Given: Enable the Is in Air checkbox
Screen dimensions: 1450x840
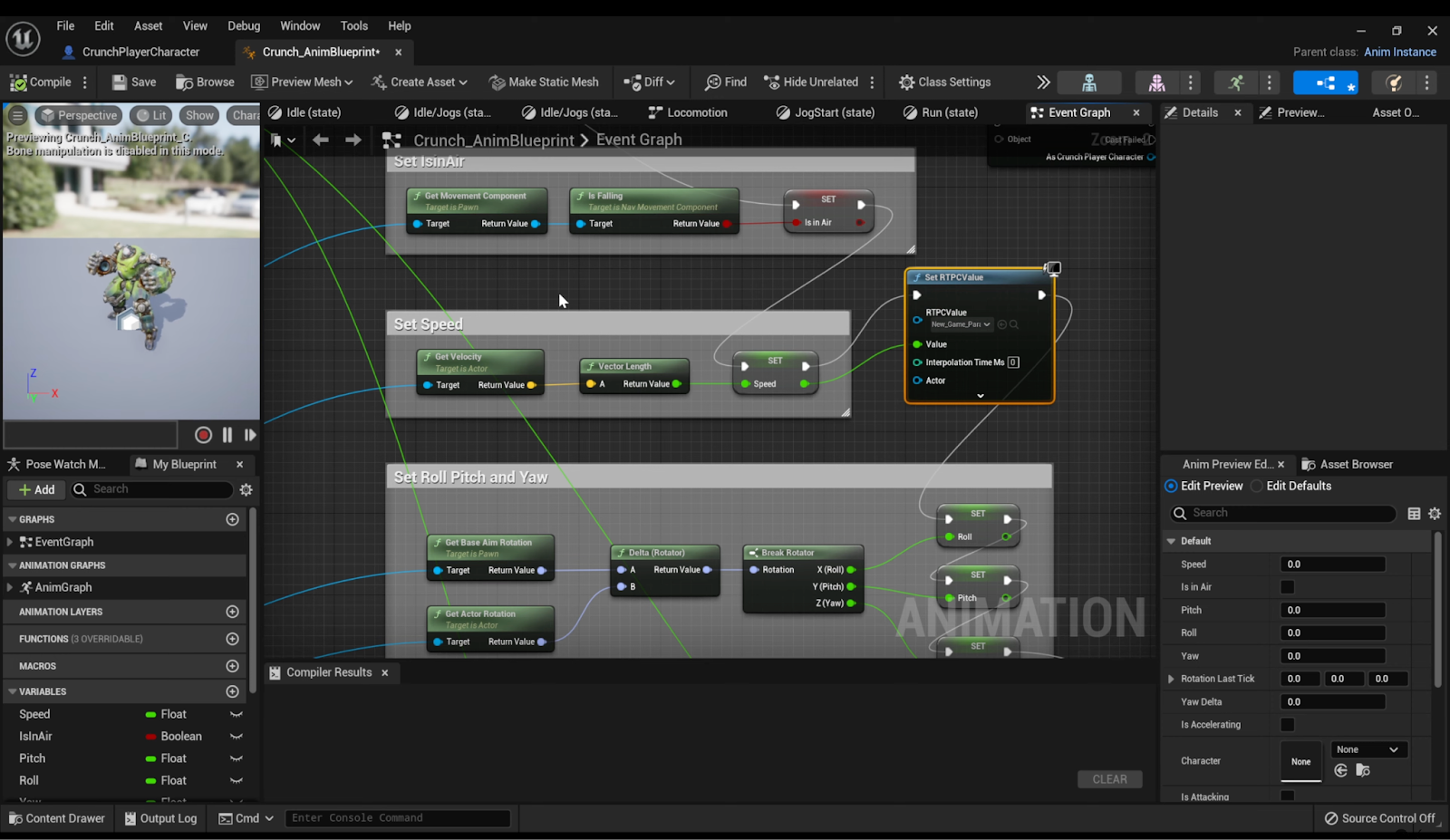Looking at the screenshot, I should pos(1287,587).
